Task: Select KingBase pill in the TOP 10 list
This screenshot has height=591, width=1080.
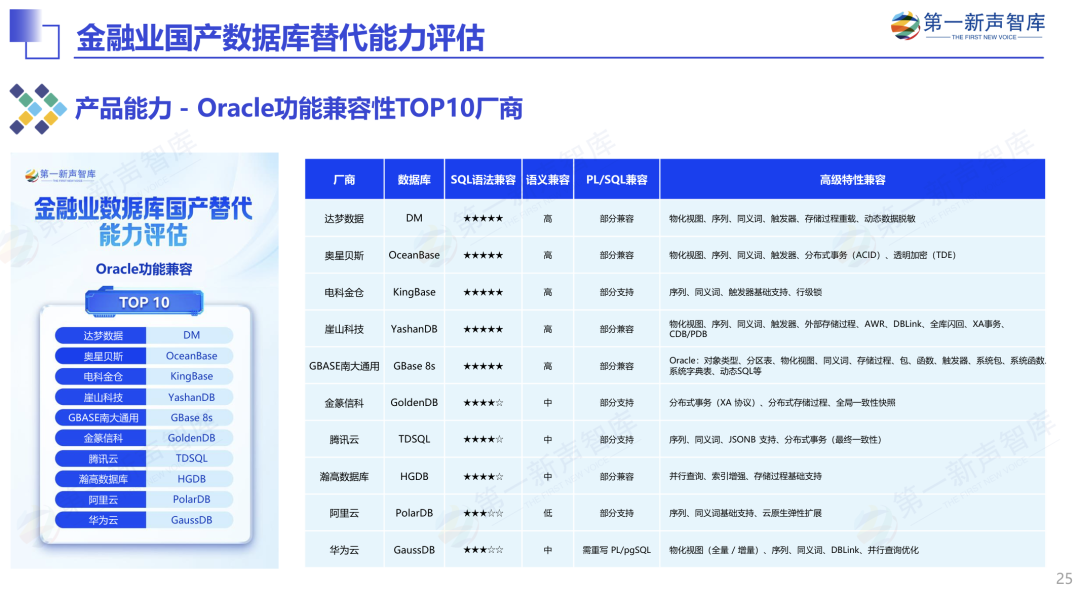Action: point(191,376)
